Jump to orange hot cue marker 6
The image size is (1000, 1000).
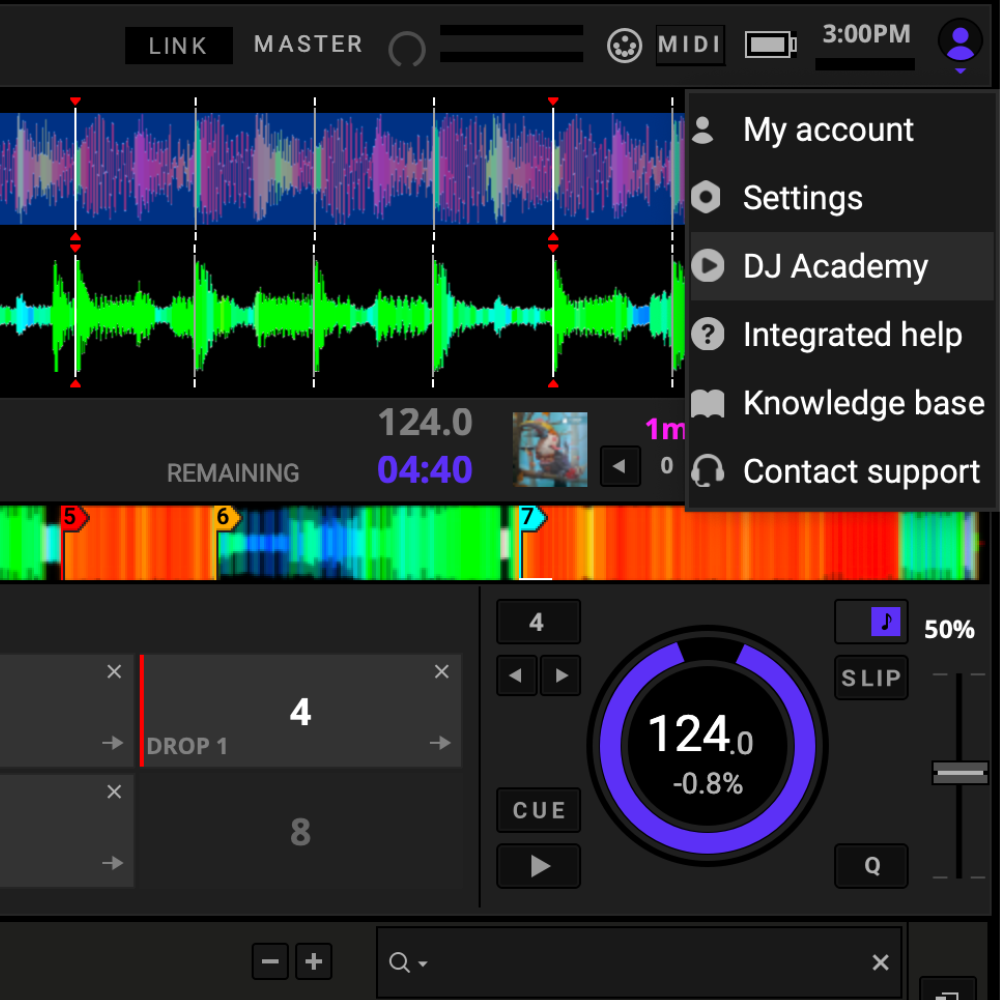[x=227, y=517]
